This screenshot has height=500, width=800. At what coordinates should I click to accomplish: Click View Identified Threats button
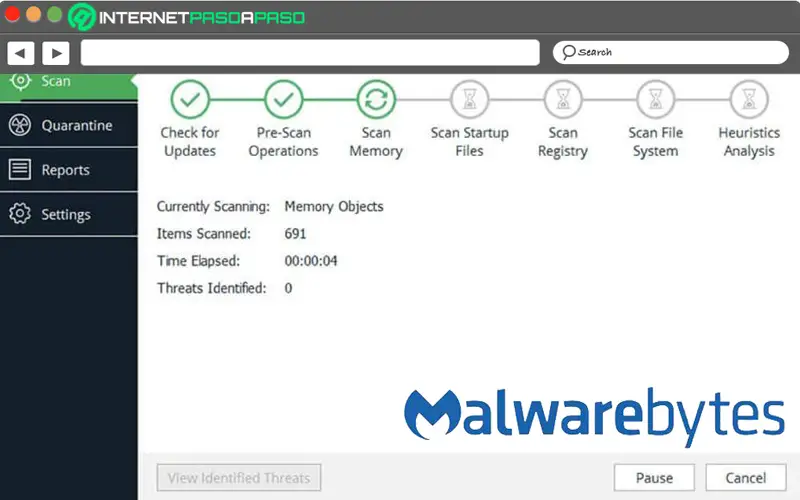239,478
